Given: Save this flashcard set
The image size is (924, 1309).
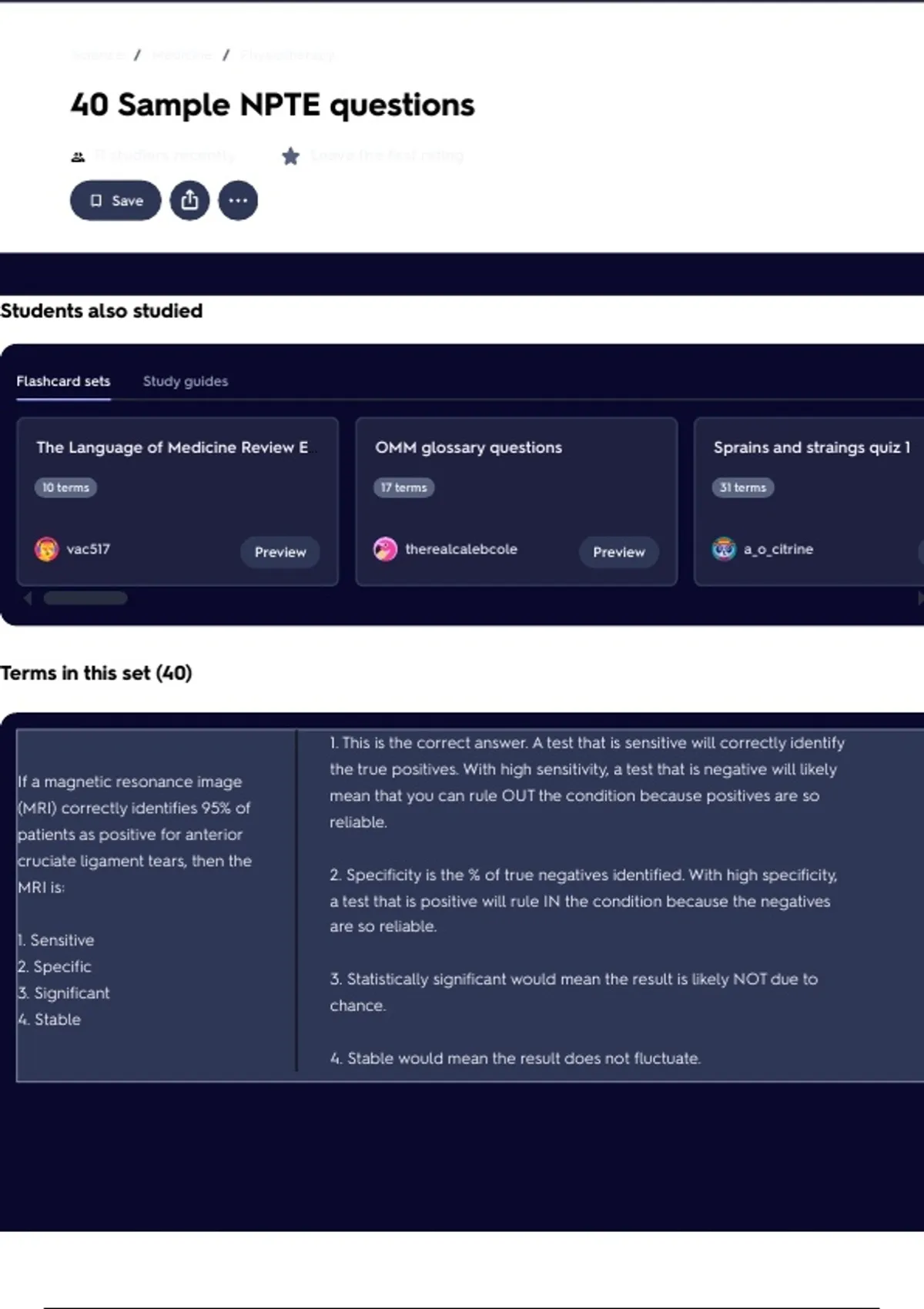Looking at the screenshot, I should click(x=115, y=201).
